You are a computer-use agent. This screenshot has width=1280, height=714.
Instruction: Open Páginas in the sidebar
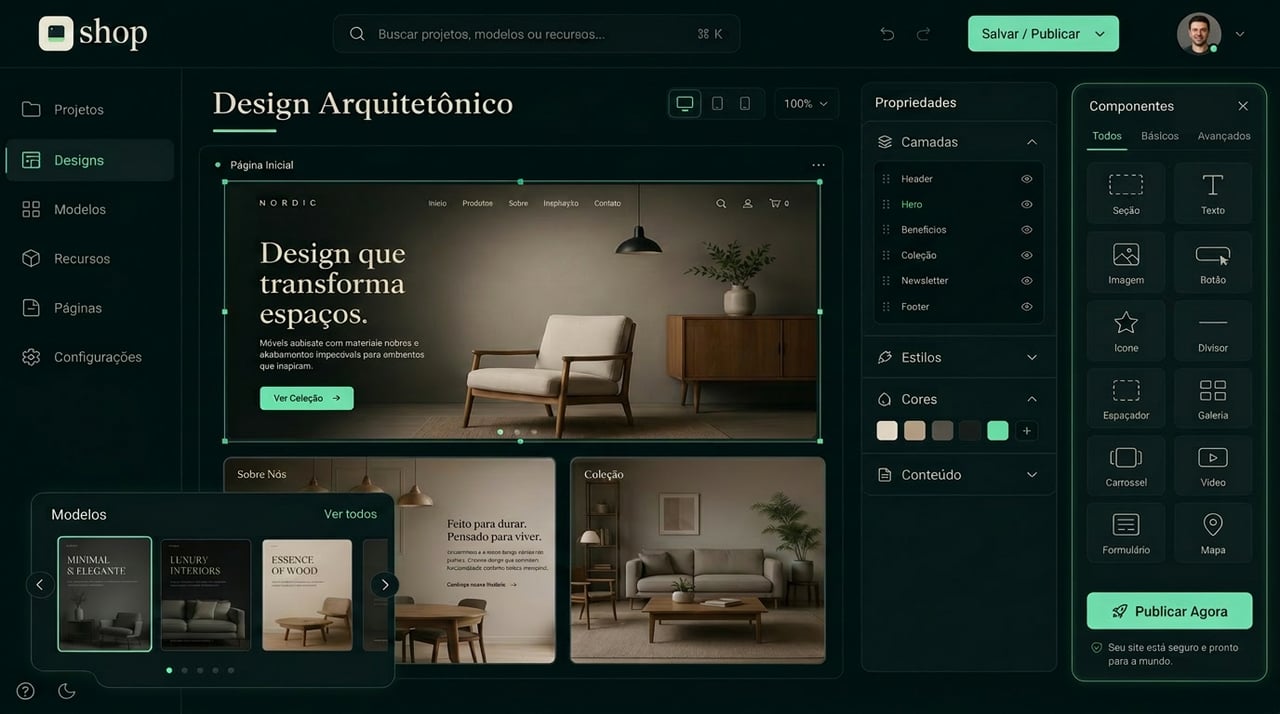[90, 308]
